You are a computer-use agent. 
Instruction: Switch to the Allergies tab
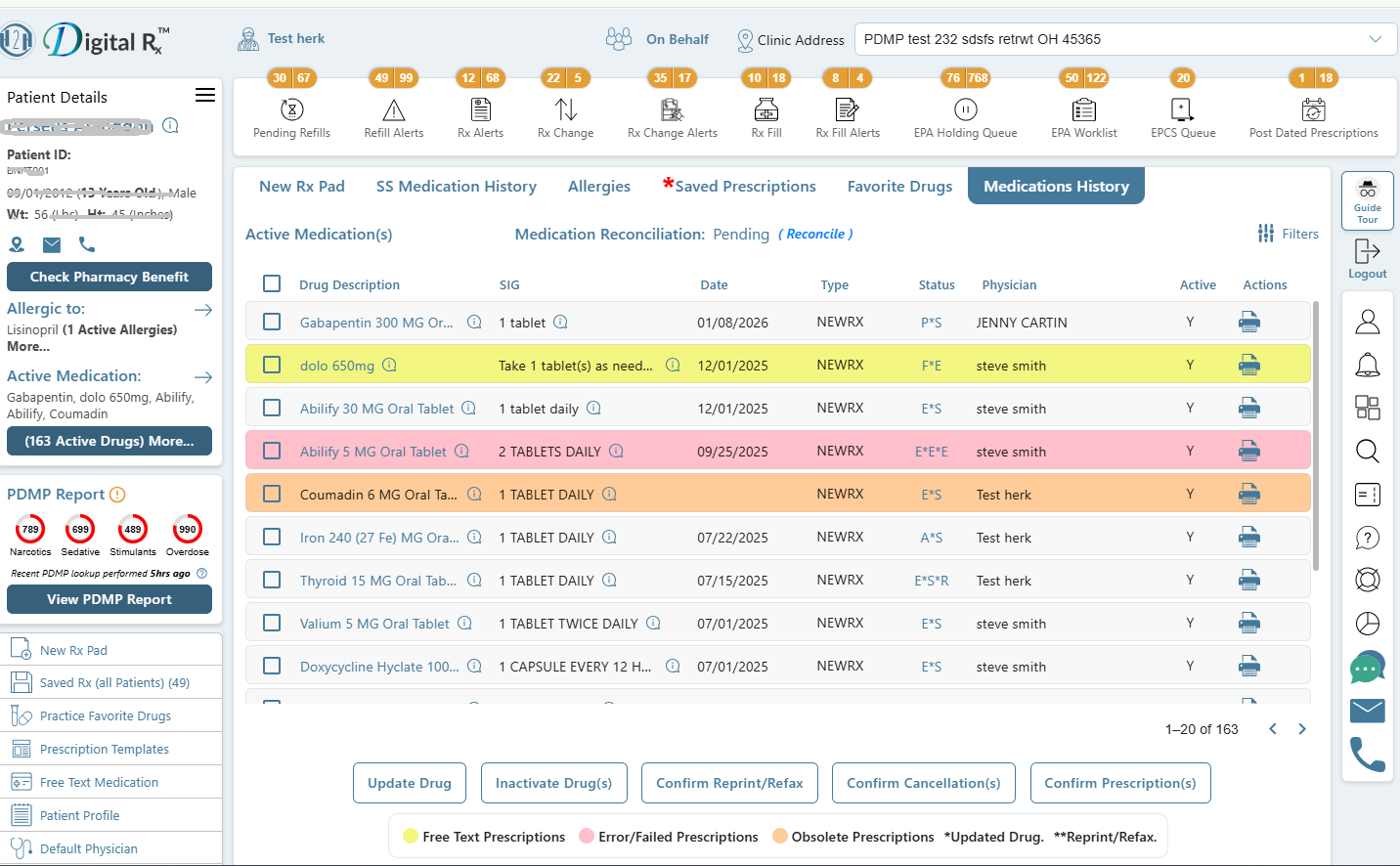[598, 186]
